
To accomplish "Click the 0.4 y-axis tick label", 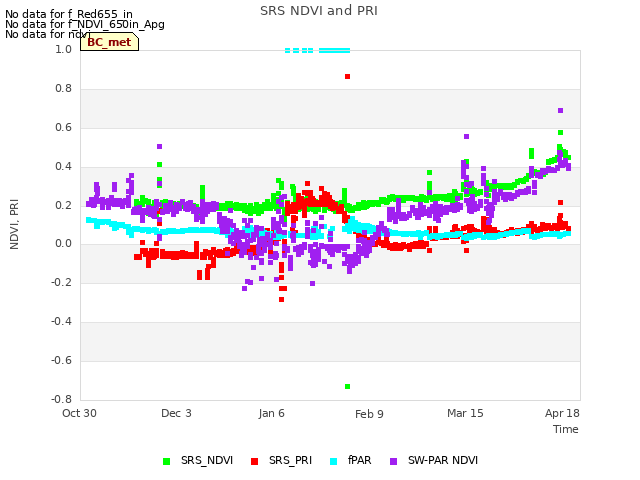I will coord(64,166).
